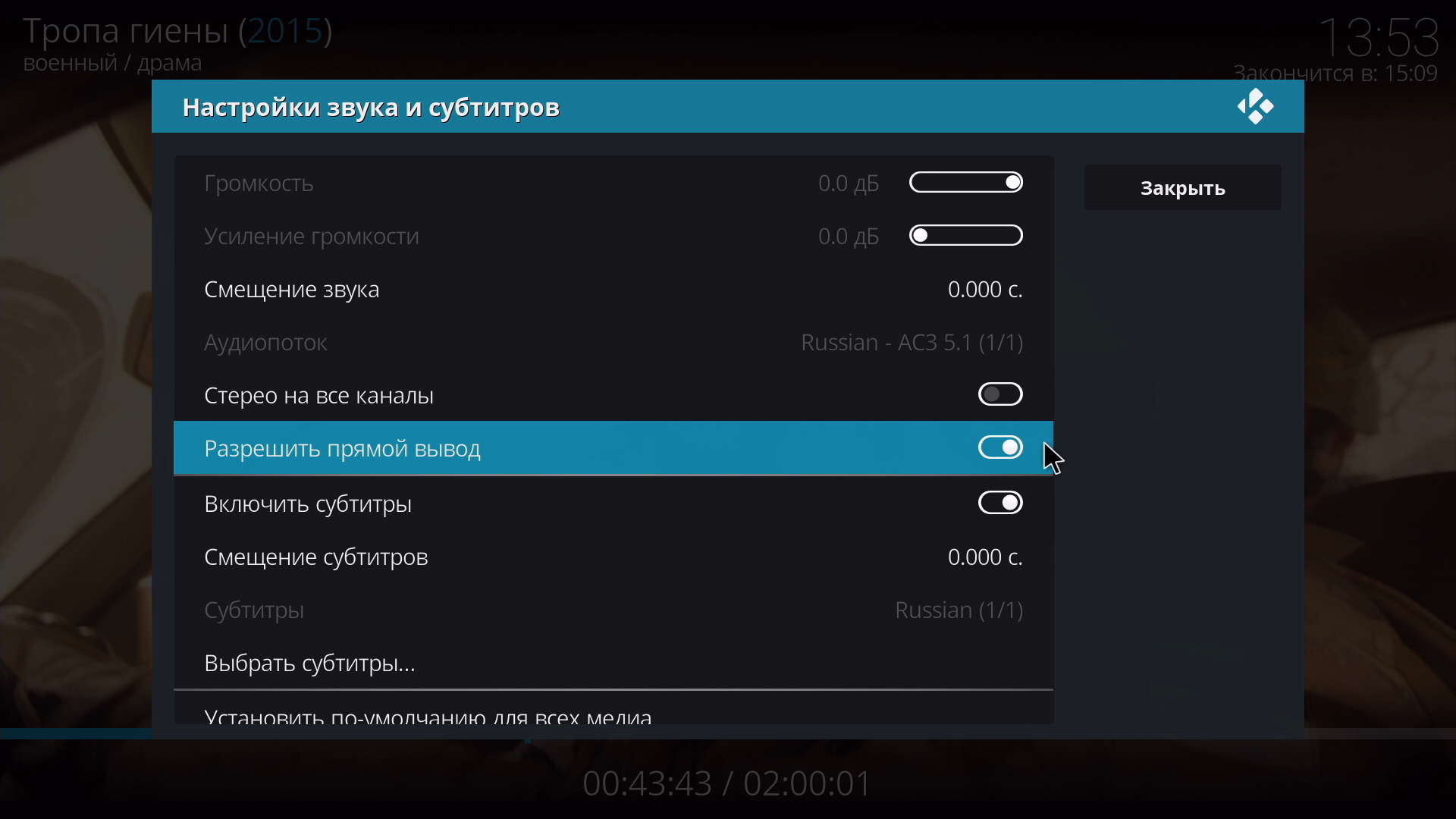Click the playback progress bar at bottom

728,734
